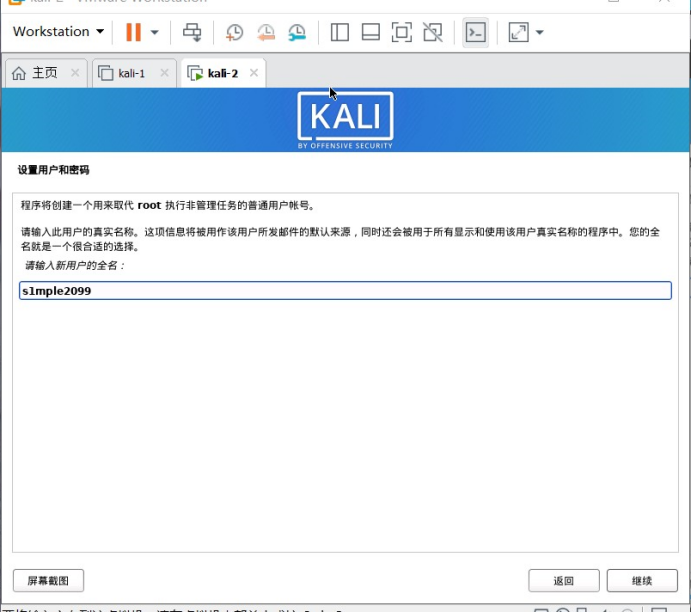Image resolution: width=692 pixels, height=613 pixels.
Task: Click the full name input field
Action: tap(345, 290)
